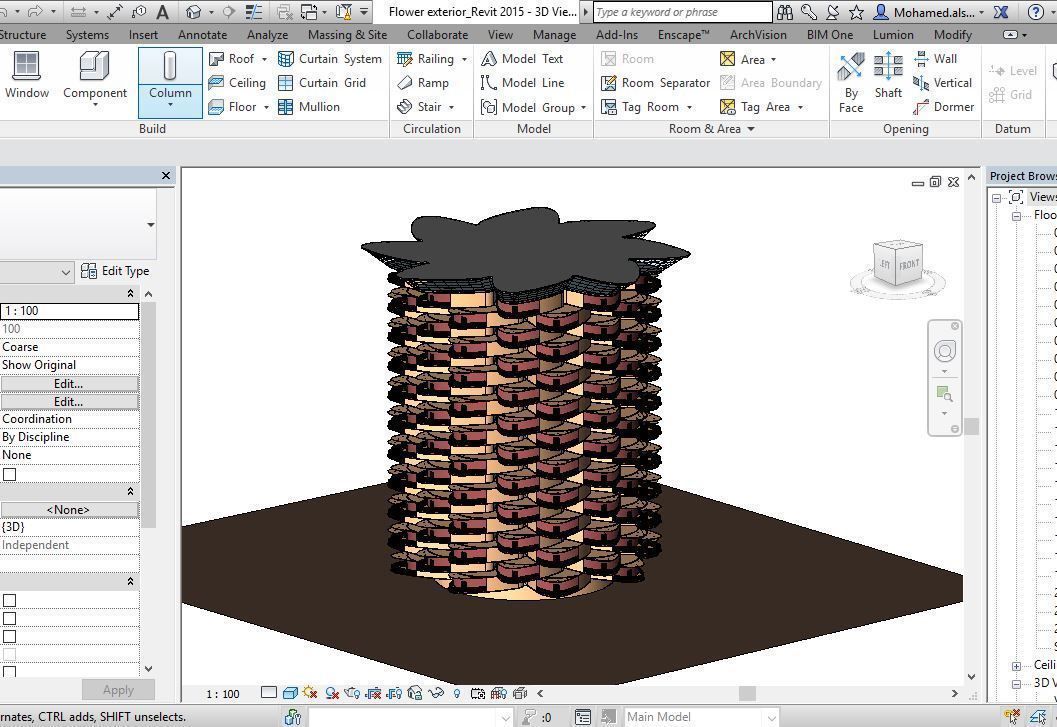
Task: Open the Floor tool dropdown arrow
Action: [266, 107]
